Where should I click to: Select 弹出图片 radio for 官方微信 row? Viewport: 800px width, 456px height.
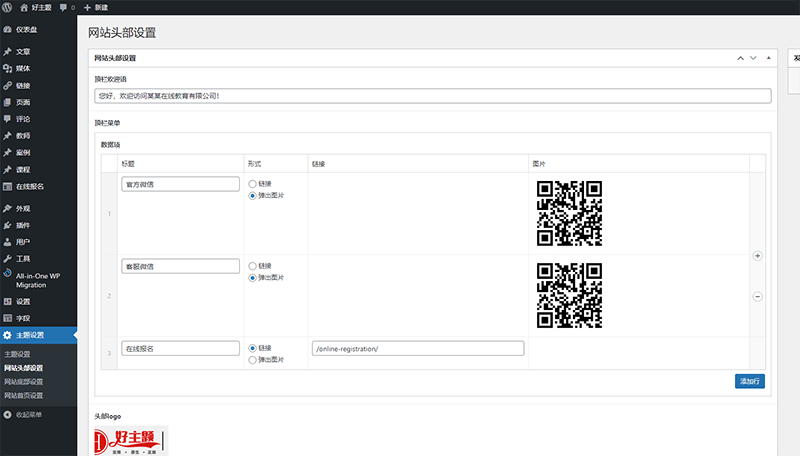252,196
